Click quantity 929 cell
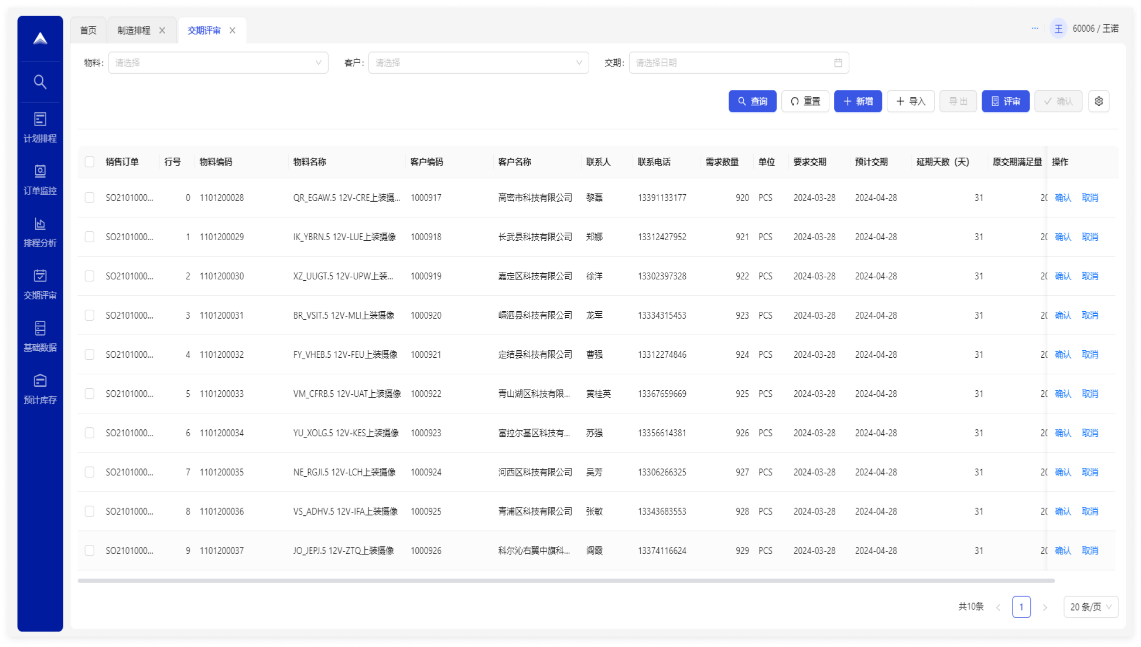Viewport: 1141px width, 647px height. point(742,551)
